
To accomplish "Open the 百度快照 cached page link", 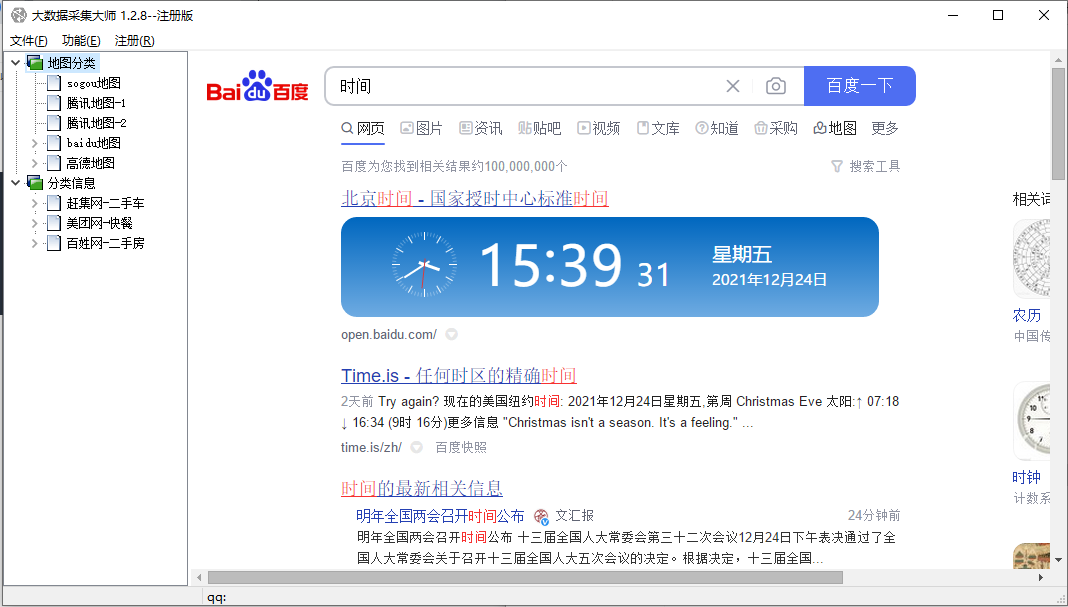I will 461,448.
